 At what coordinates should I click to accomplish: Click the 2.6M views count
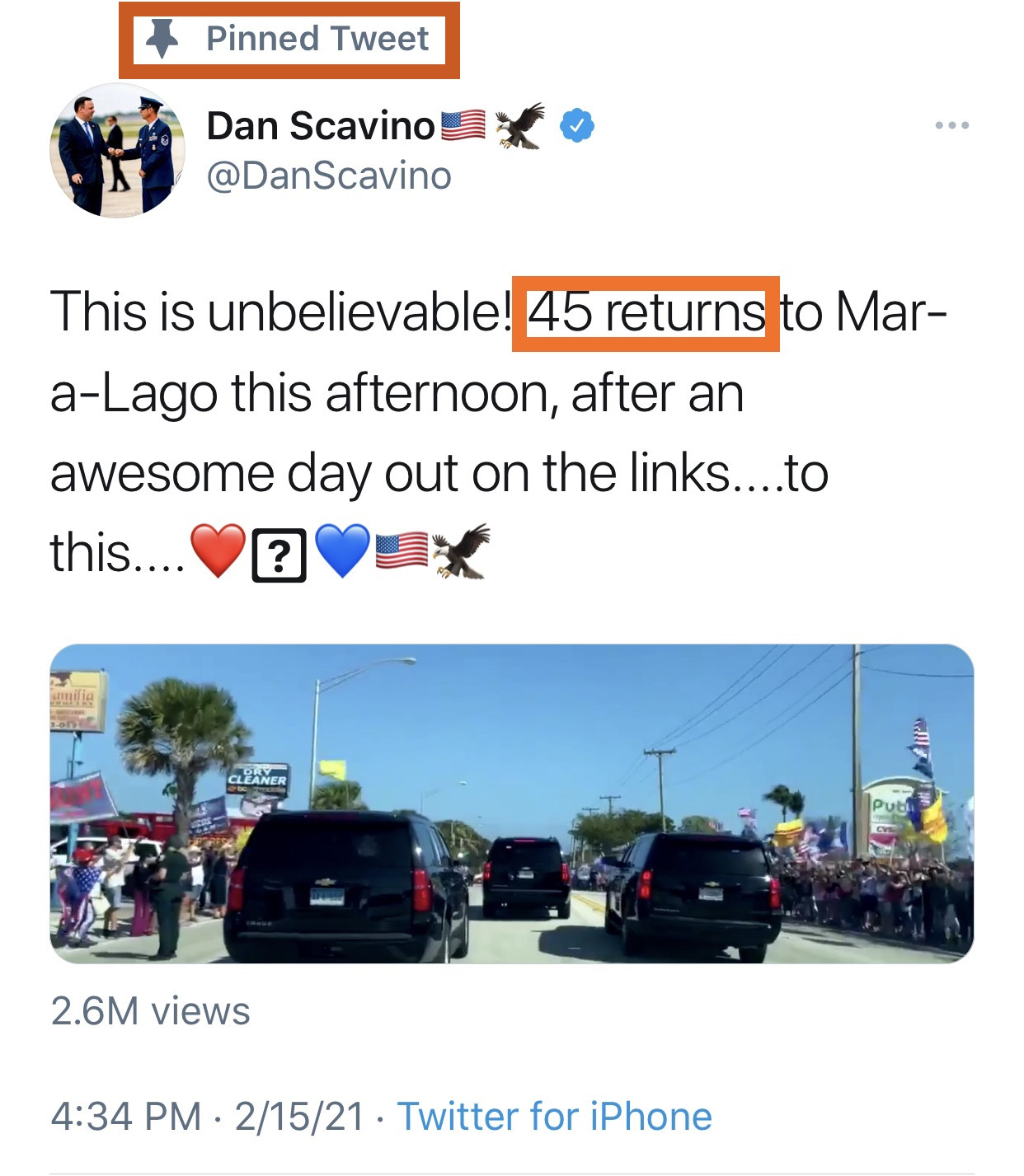(150, 1011)
